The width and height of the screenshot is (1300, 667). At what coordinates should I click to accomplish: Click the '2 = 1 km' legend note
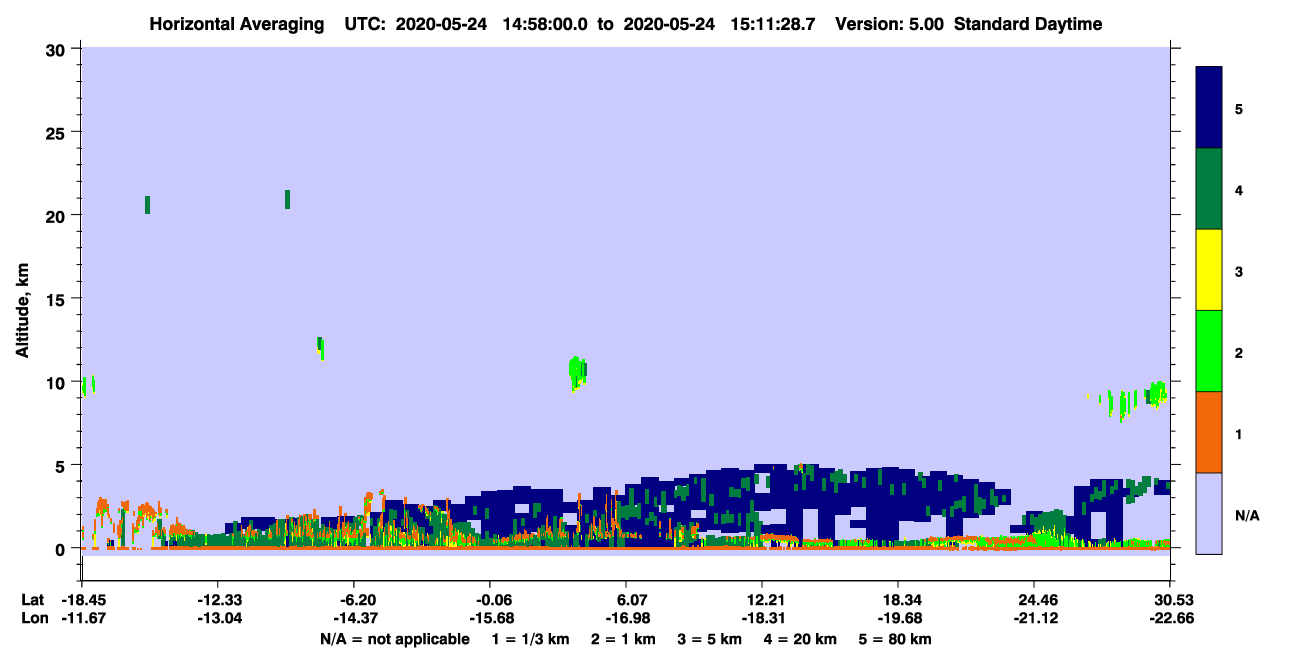pos(623,639)
